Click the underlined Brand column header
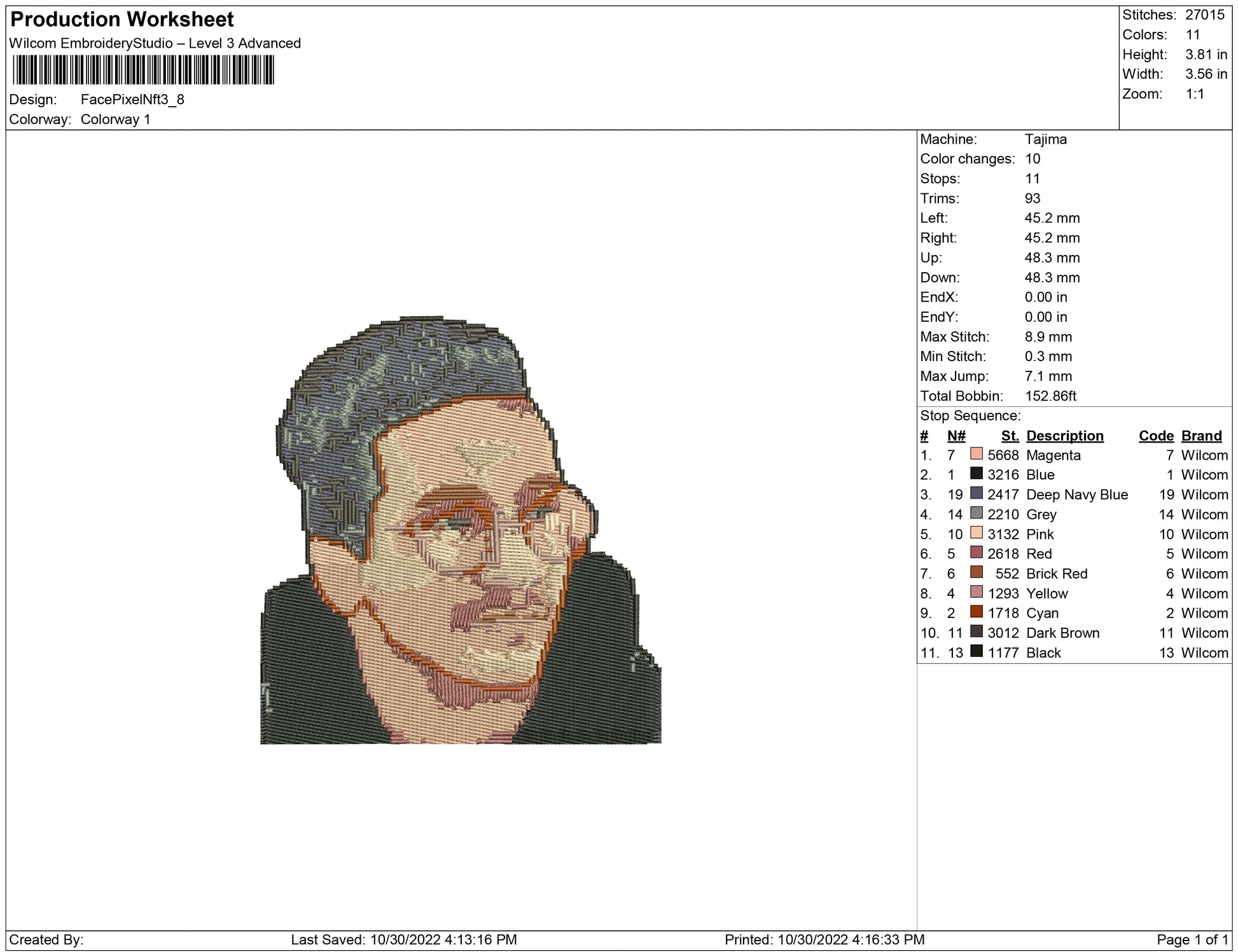Image resolution: width=1238 pixels, height=952 pixels. click(x=1201, y=436)
